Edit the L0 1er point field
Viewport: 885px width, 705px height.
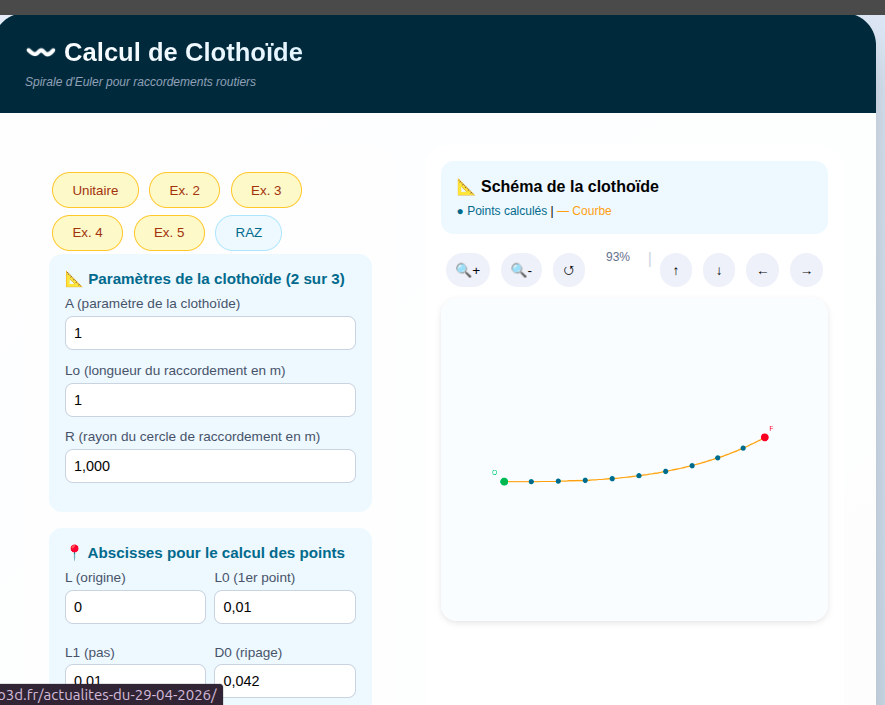(285, 607)
